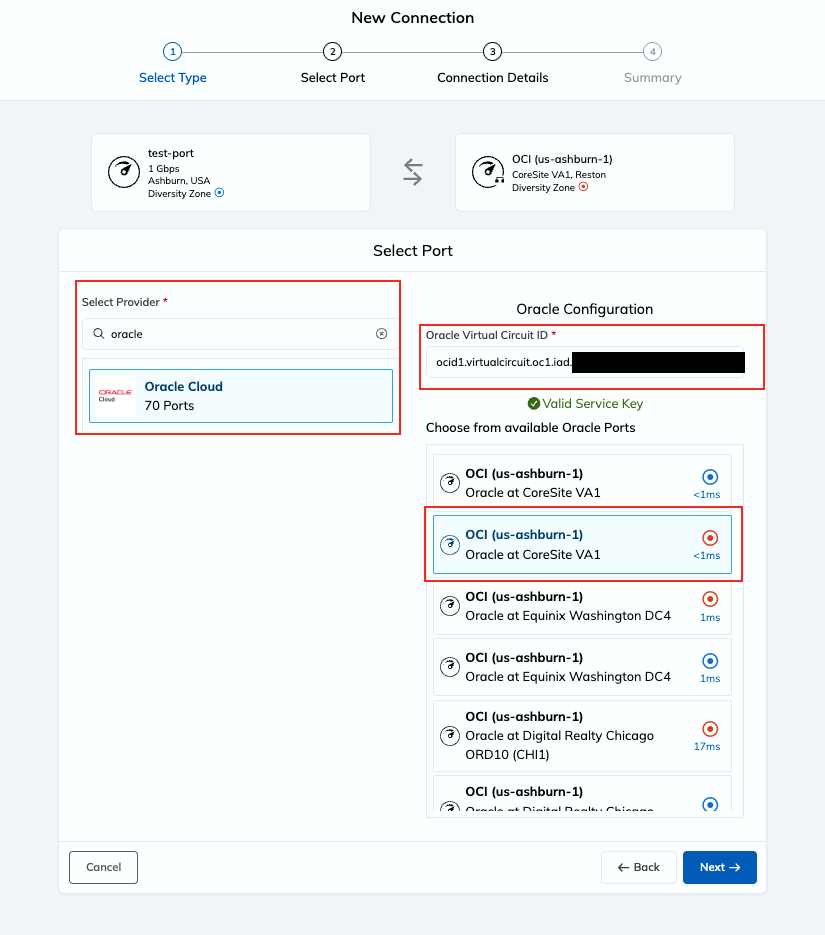Screen dimensions: 825x935
Task: Open the Select Port step label
Action: click(x=332, y=78)
